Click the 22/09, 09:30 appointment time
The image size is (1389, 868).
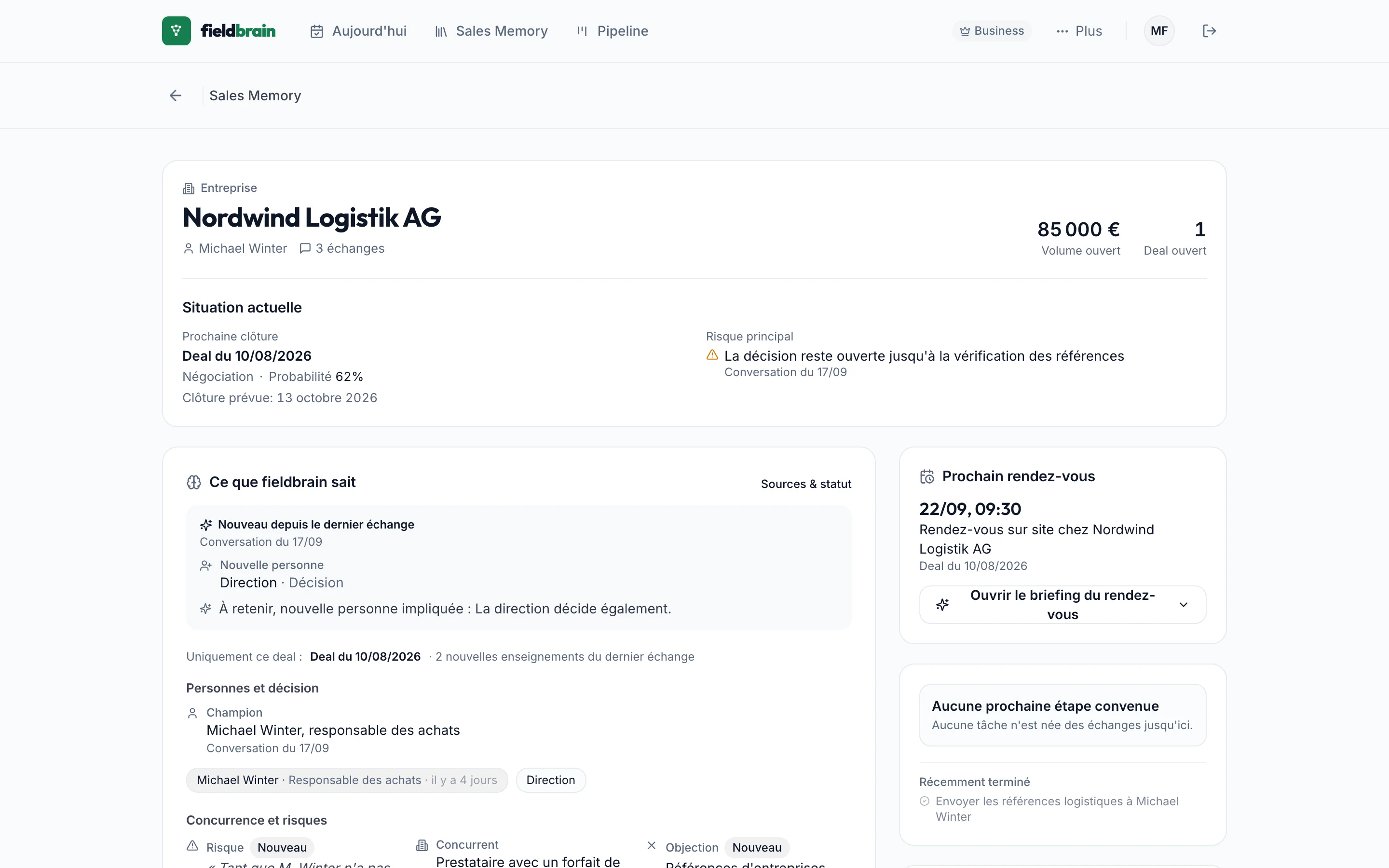(x=970, y=509)
